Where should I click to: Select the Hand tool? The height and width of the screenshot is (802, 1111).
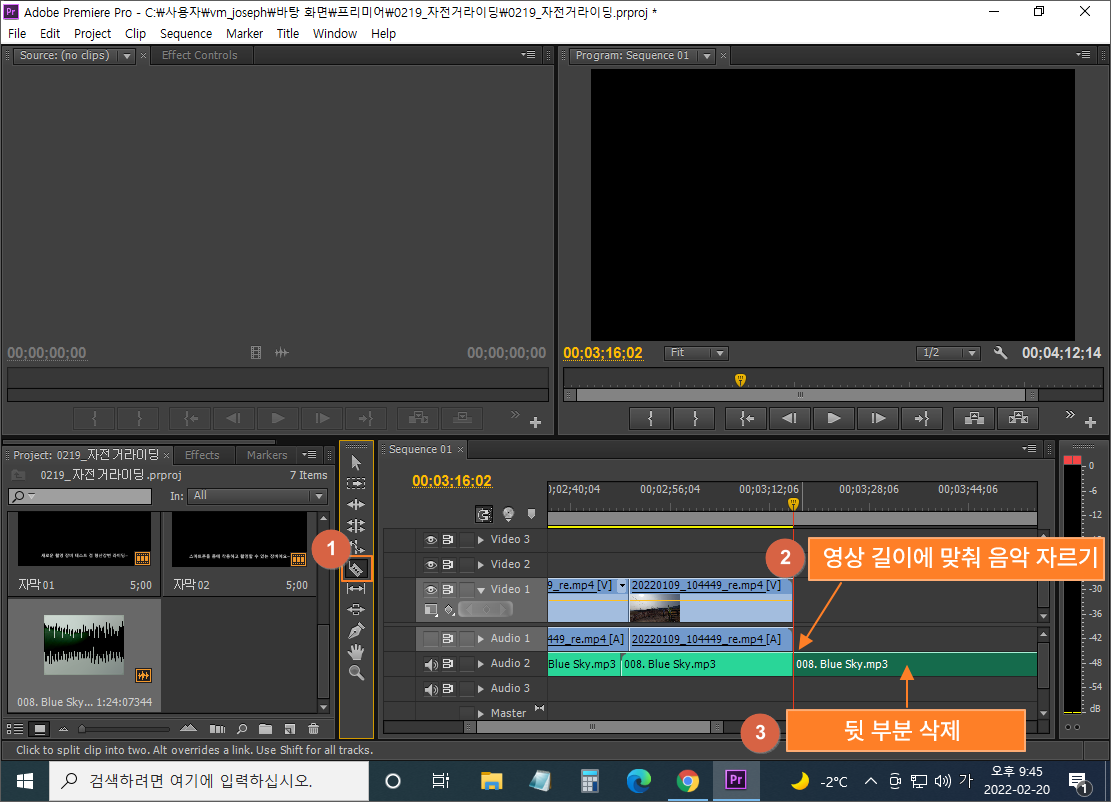[356, 652]
